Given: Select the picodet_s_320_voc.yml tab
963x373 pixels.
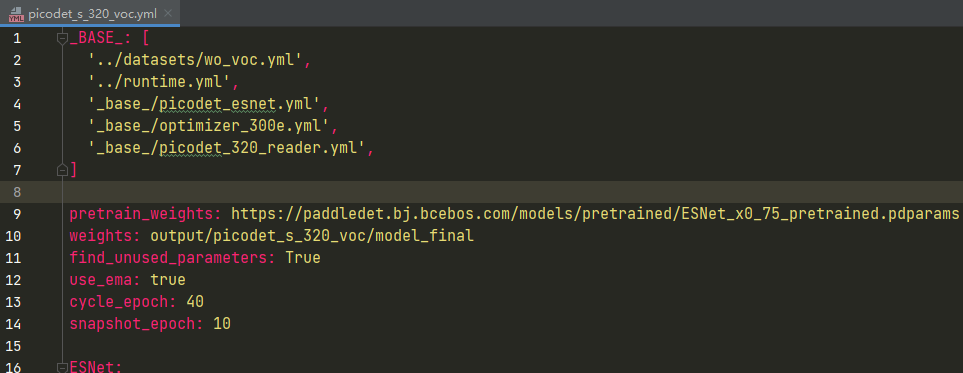Looking at the screenshot, I should pyautogui.click(x=90, y=13).
